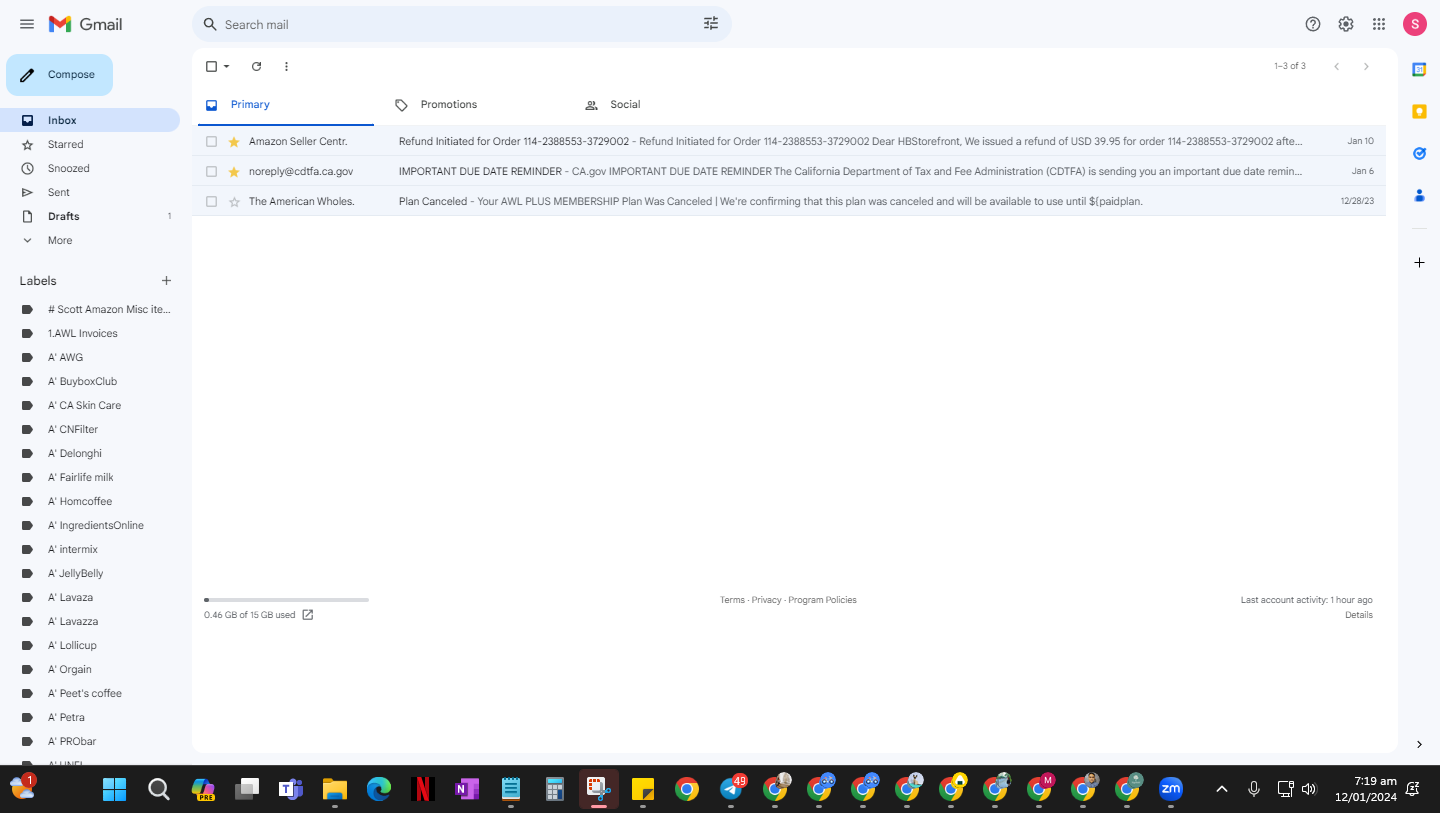1440x813 pixels.
Task: Select the noreply@cdtfa.ca.gov email checkbox
Action: click(x=211, y=172)
